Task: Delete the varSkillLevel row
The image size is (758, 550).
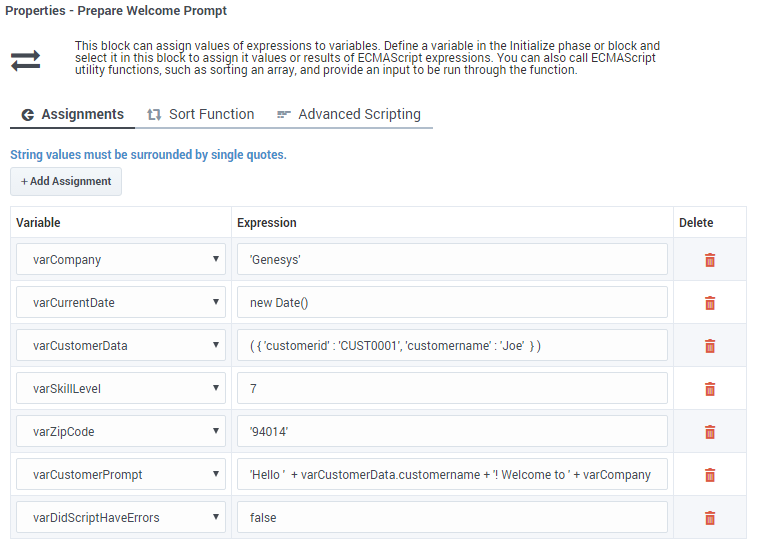Action: 710,389
